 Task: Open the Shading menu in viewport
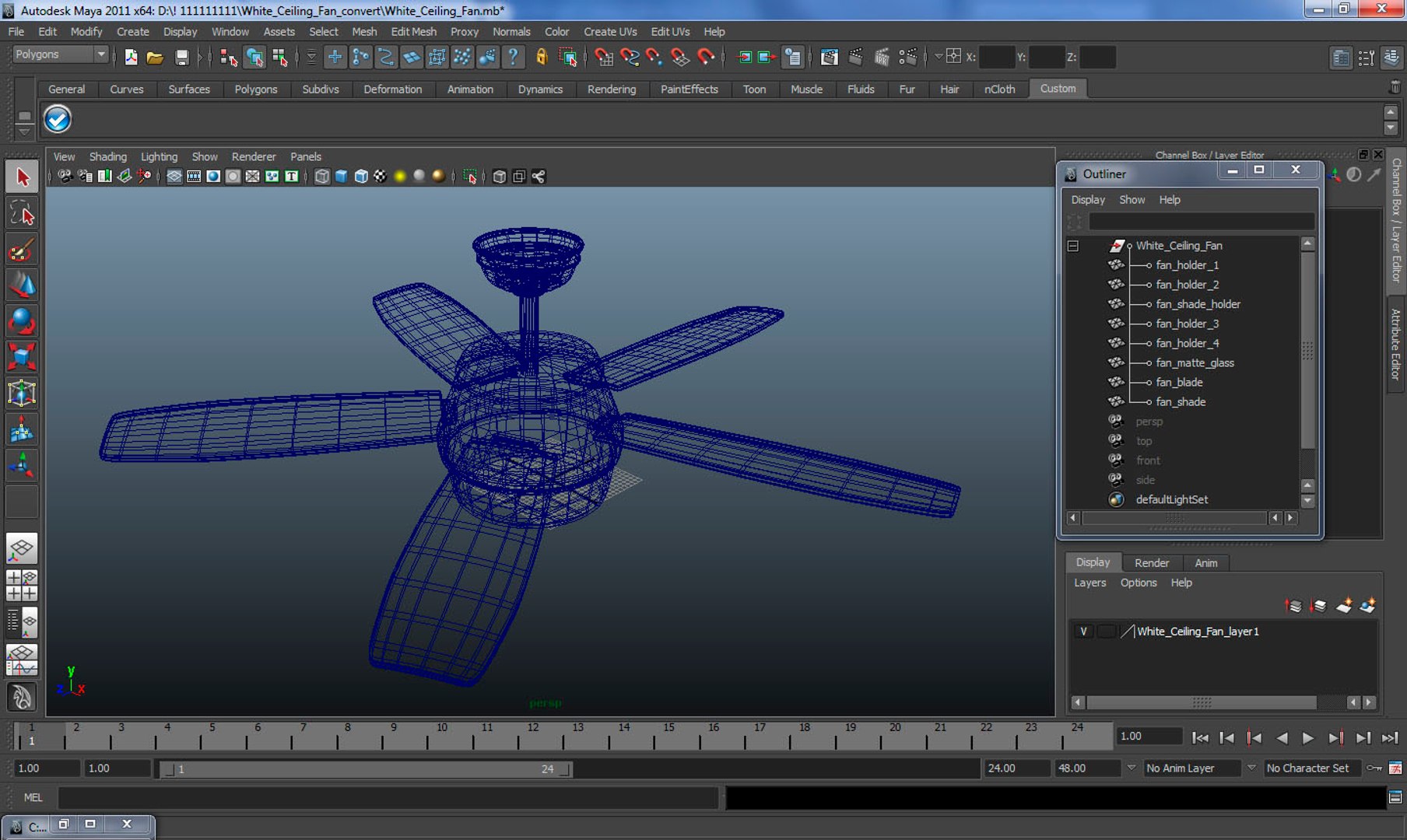tap(107, 156)
